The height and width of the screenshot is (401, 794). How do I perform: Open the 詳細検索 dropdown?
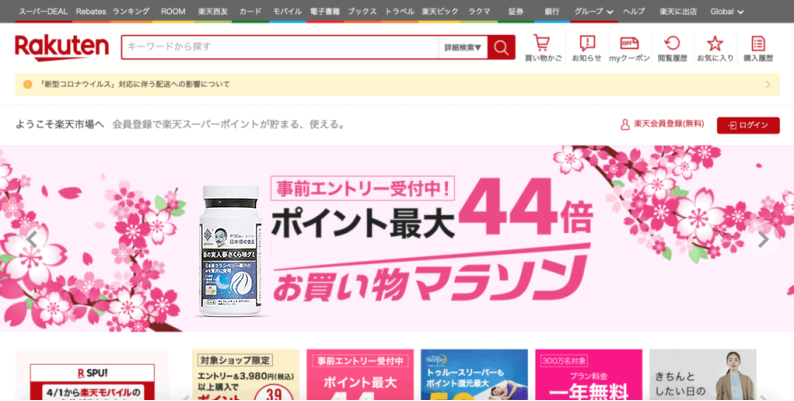463,48
